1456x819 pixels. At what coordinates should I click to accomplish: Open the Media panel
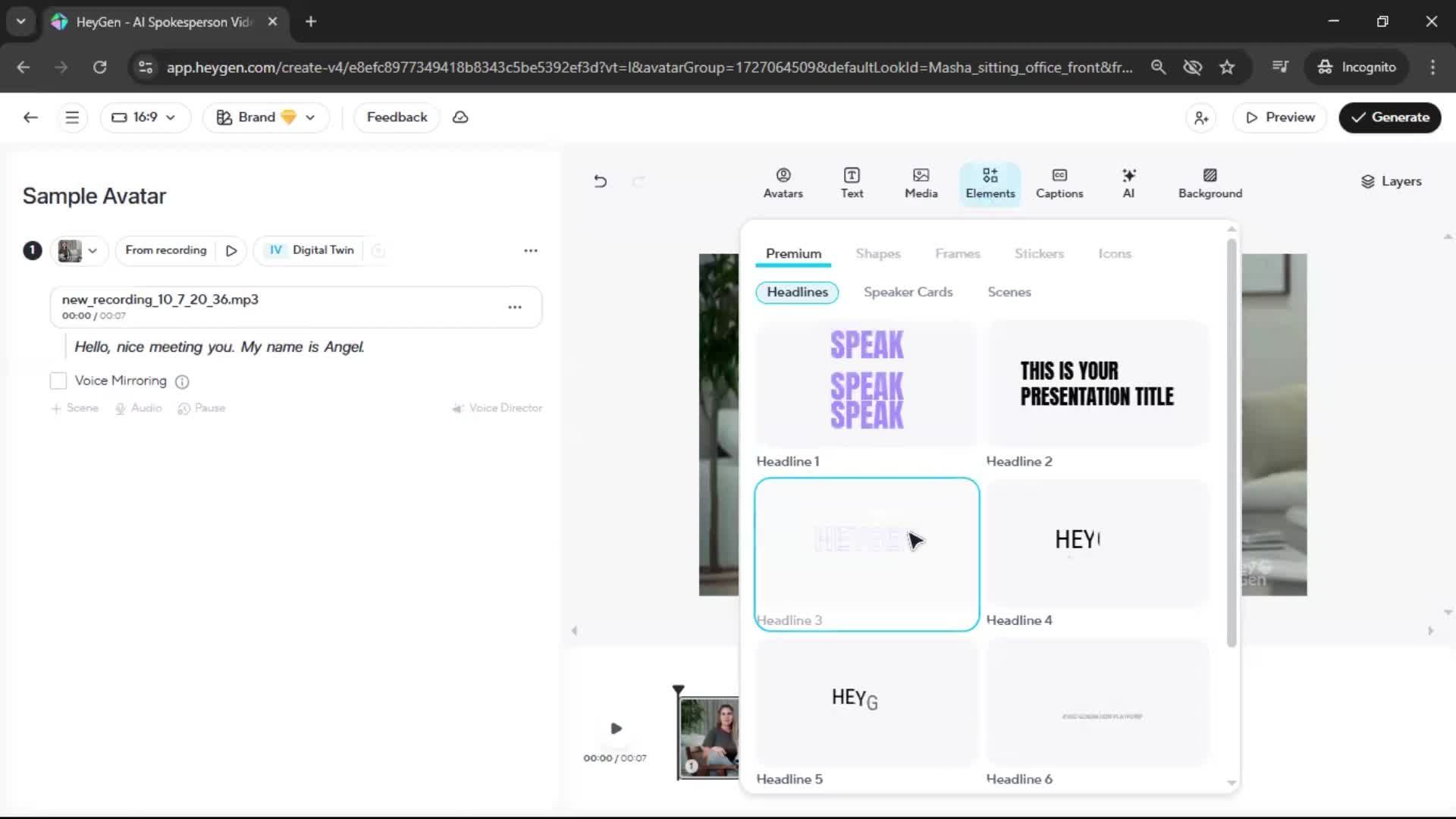pos(921,183)
